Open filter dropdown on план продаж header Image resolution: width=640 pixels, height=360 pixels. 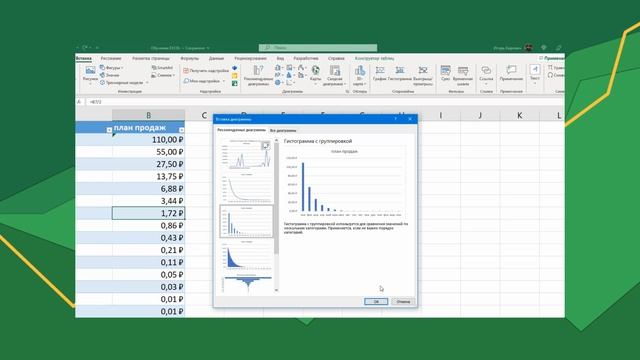[x=181, y=130]
